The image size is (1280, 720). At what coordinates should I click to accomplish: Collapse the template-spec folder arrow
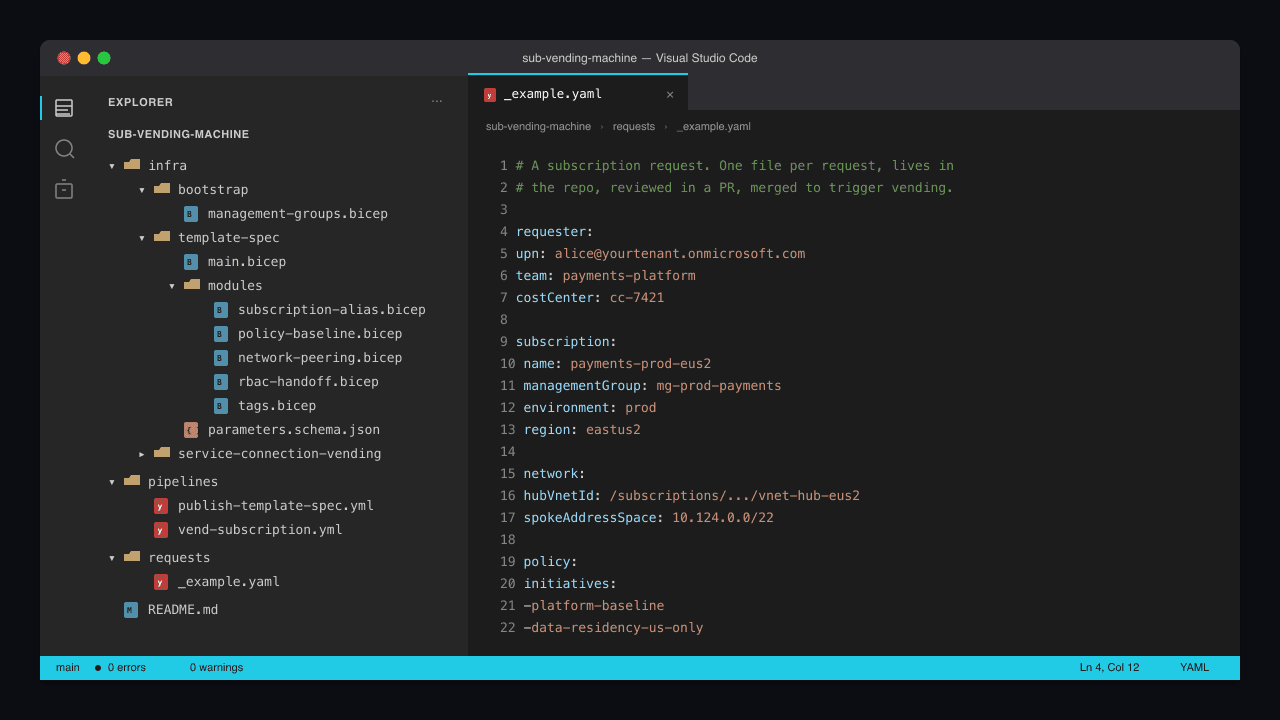tap(142, 238)
